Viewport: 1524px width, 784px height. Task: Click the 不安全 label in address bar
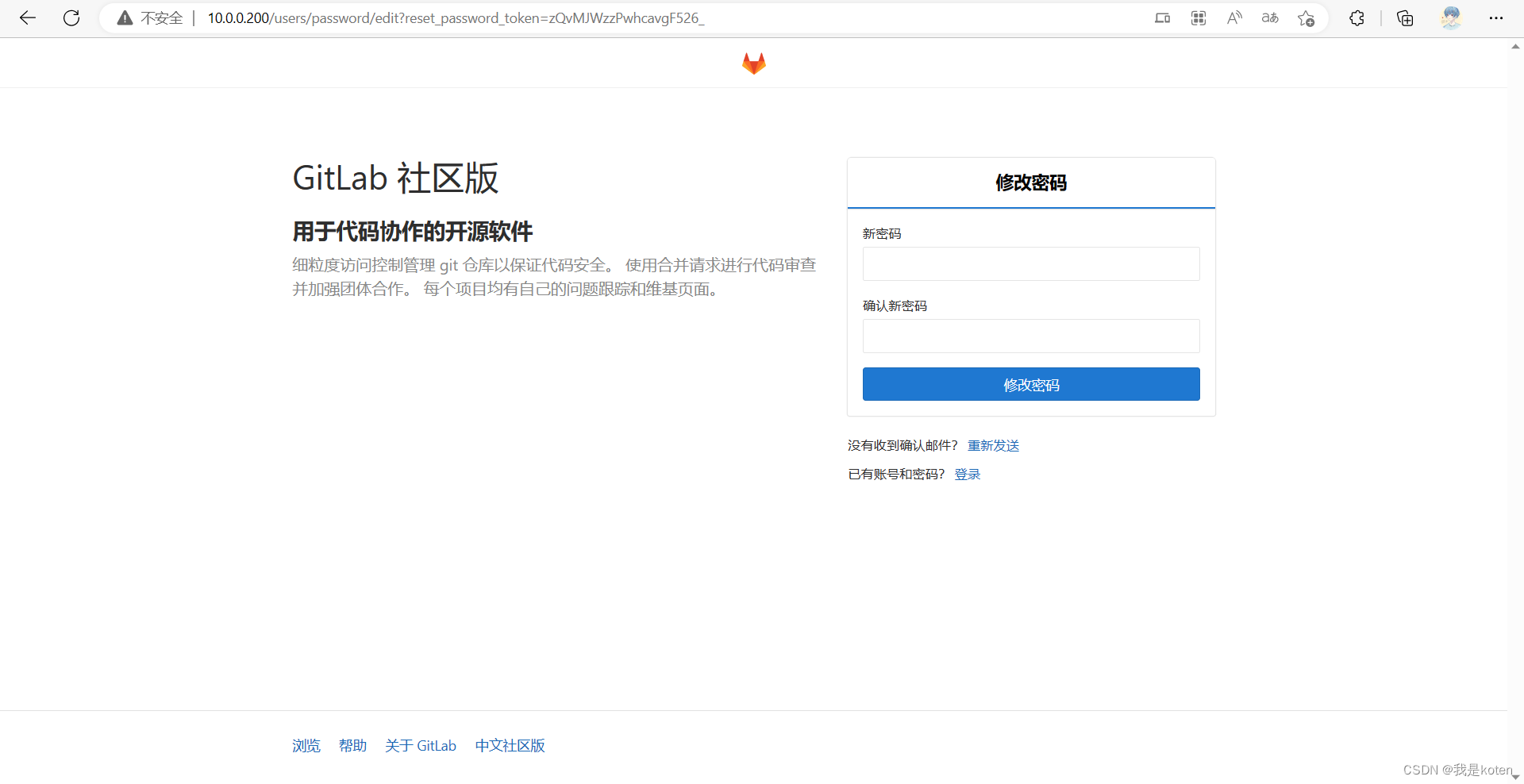click(162, 18)
